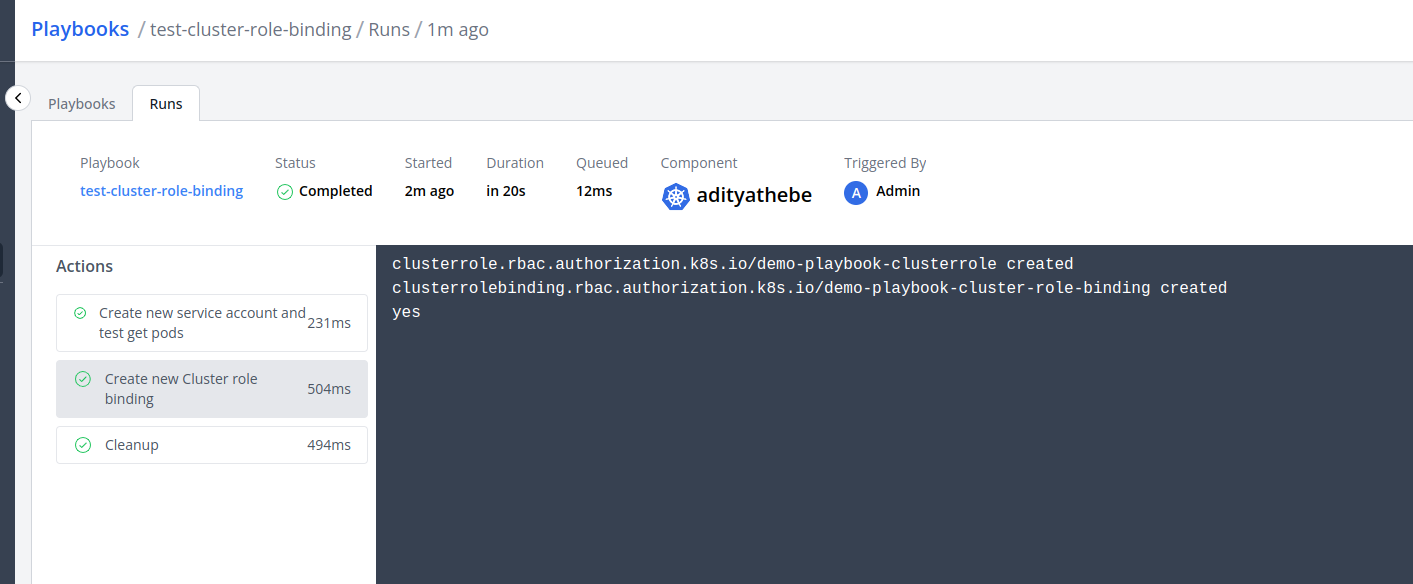Click the adityathebe component name
The width and height of the screenshot is (1413, 584).
754,196
